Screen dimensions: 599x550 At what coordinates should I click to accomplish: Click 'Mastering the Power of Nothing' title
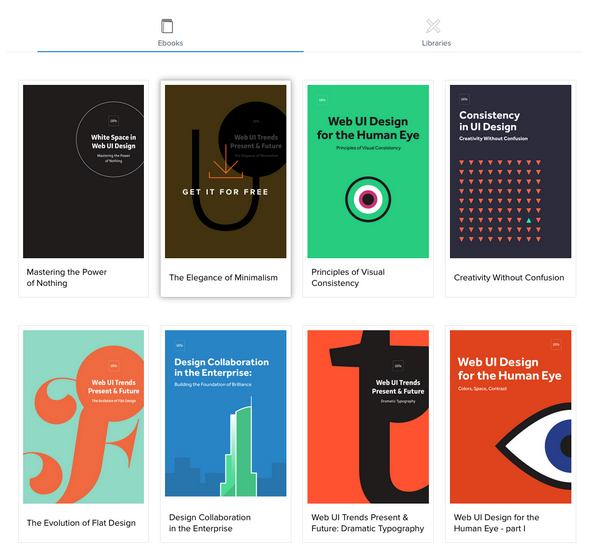point(66,278)
